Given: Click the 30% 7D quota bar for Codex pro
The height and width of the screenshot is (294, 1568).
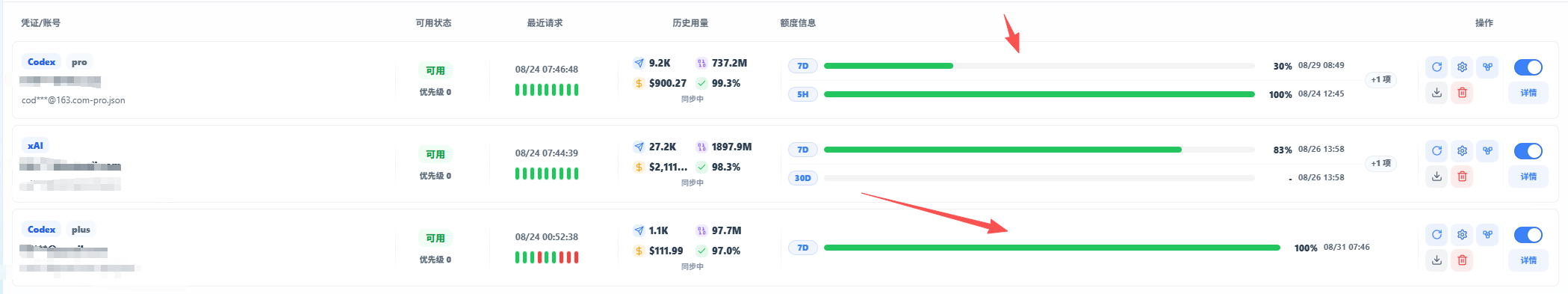Looking at the screenshot, I should [x=1039, y=66].
